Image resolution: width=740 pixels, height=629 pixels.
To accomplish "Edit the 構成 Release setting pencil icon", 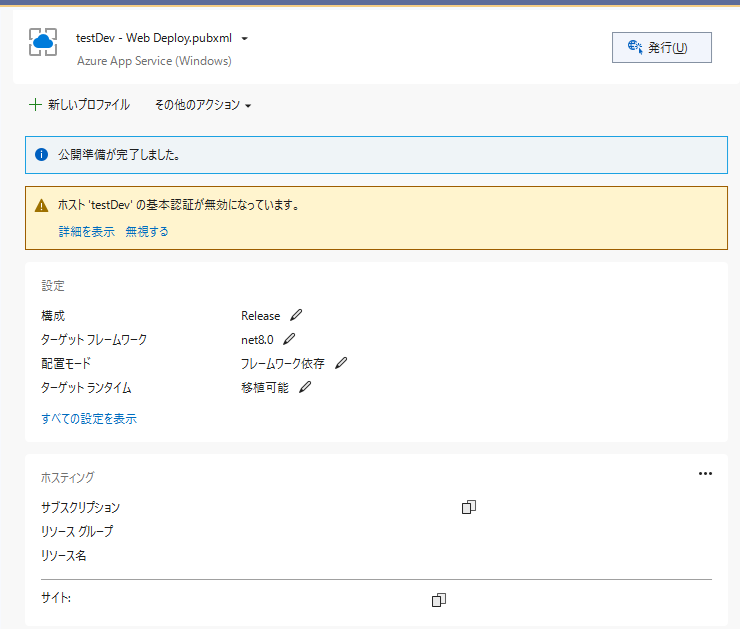I will 296,315.
